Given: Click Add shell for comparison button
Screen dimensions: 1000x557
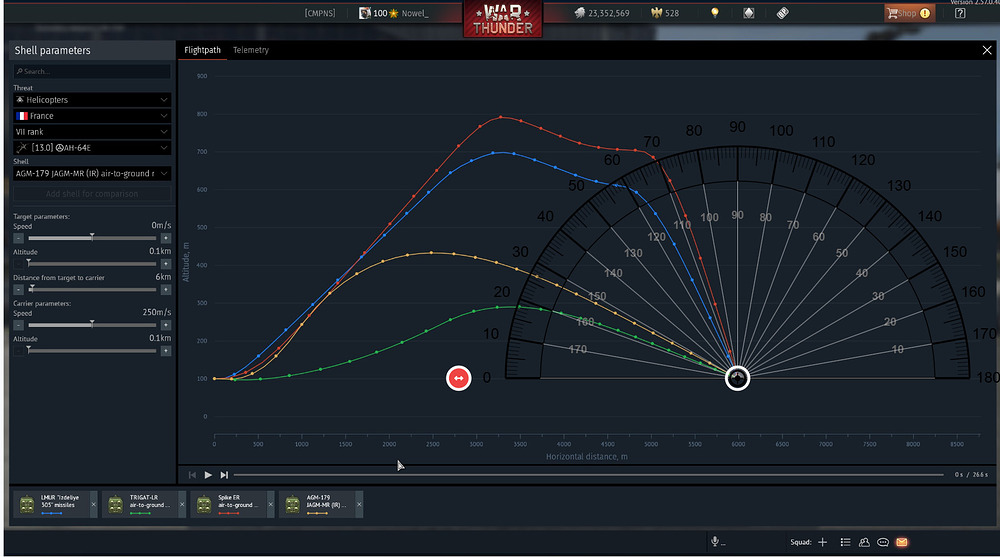Looking at the screenshot, I should pyautogui.click(x=92, y=193).
